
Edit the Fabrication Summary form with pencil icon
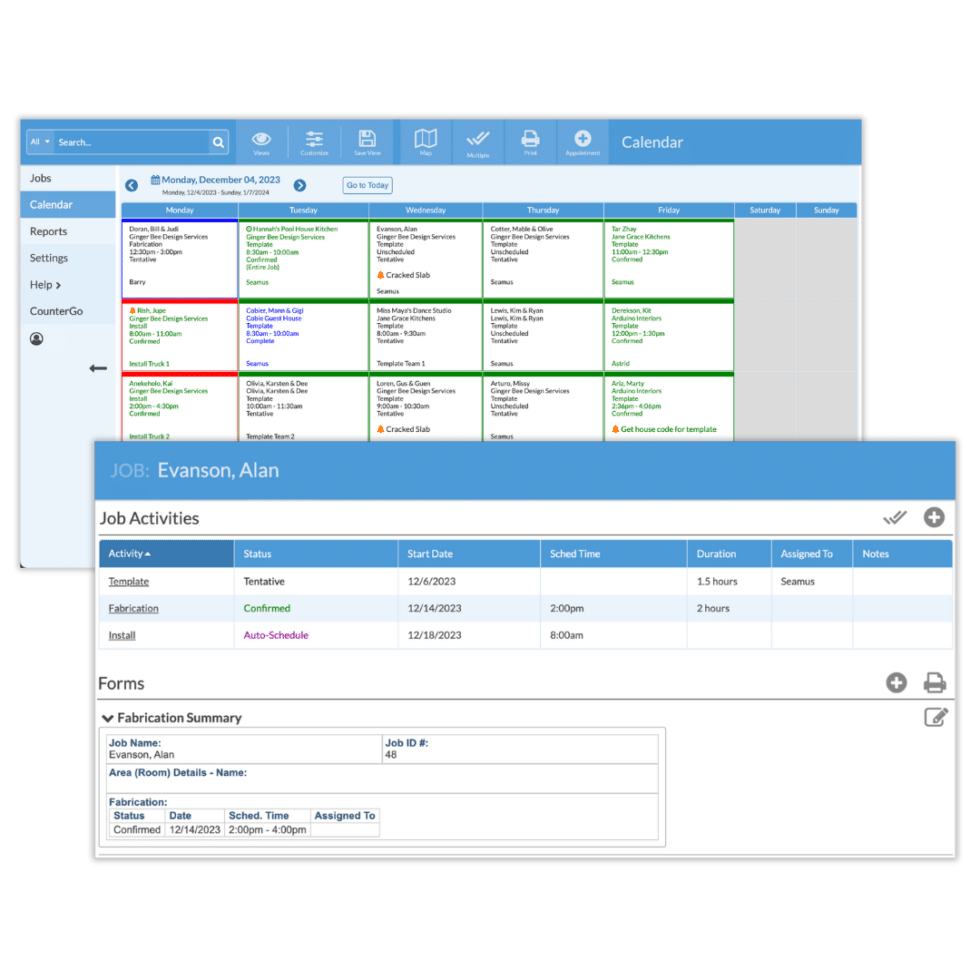click(935, 717)
